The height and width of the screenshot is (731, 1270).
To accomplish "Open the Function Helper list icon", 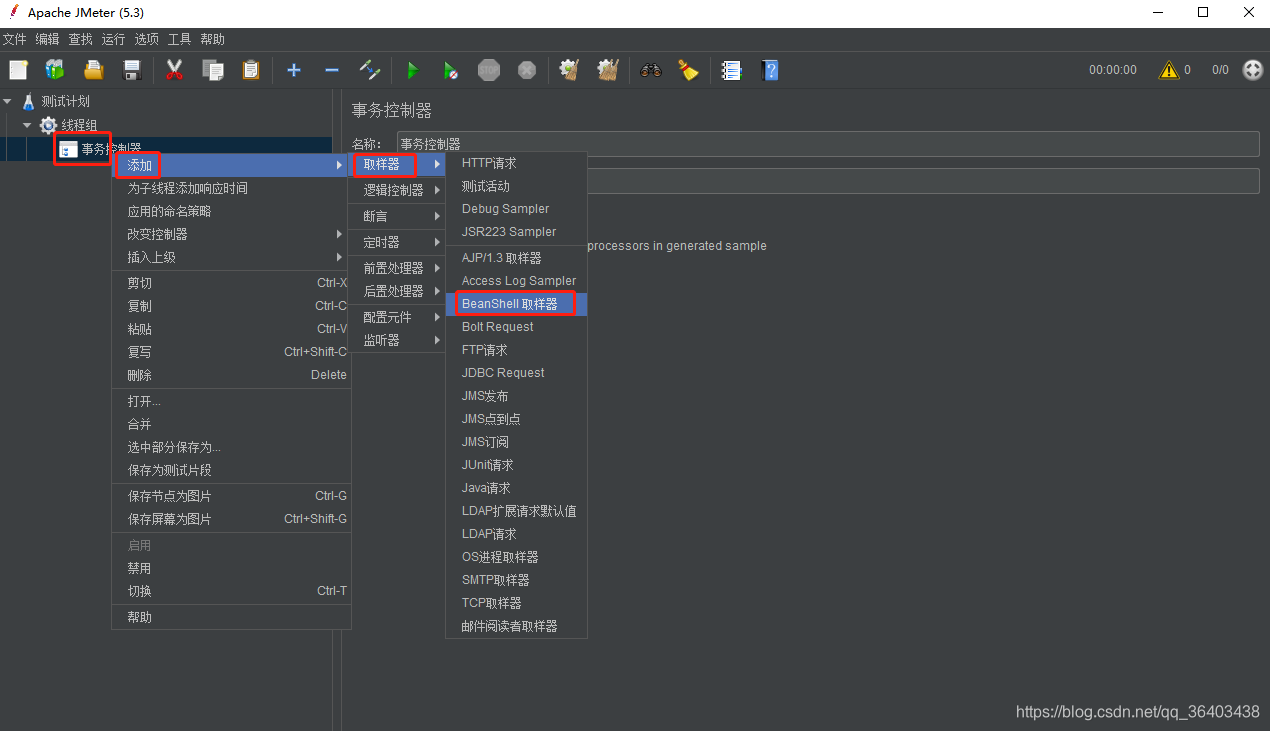I will [732, 70].
